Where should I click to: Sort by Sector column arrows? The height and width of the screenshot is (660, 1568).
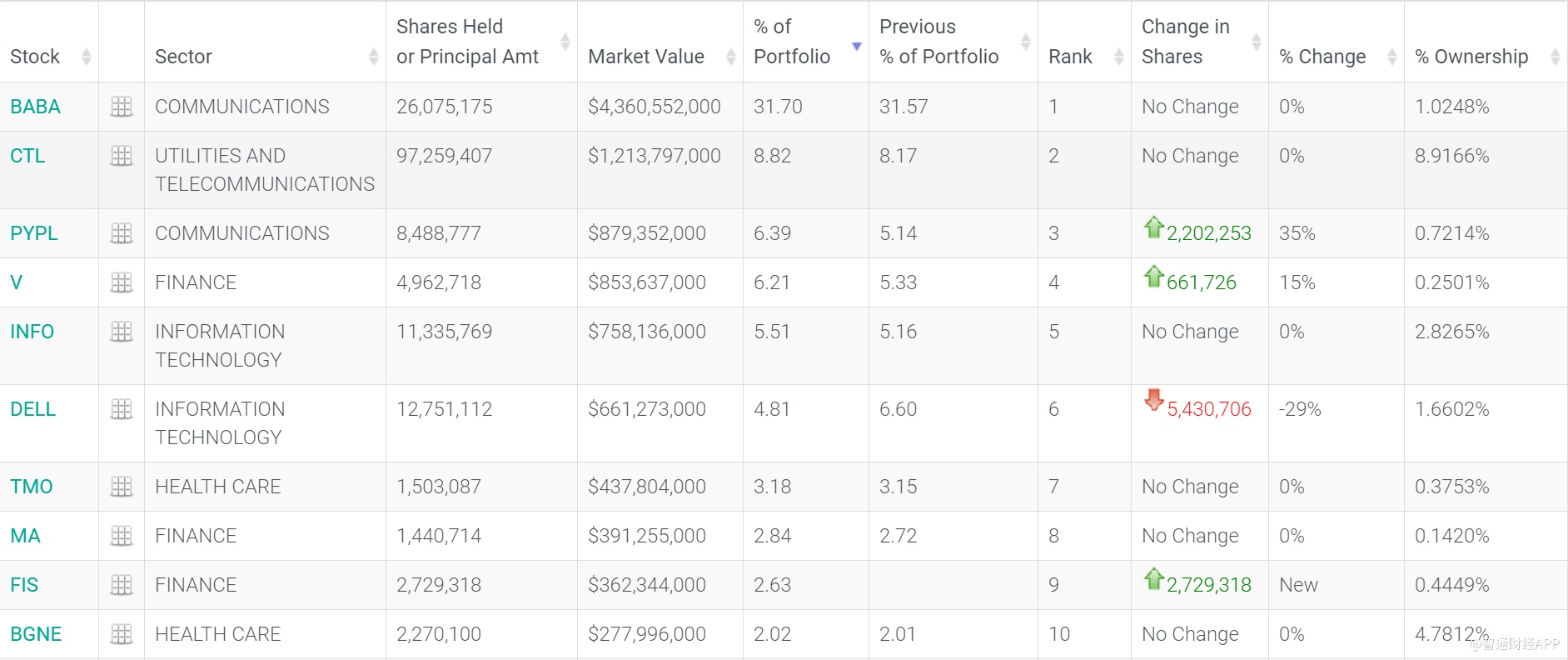[x=373, y=57]
